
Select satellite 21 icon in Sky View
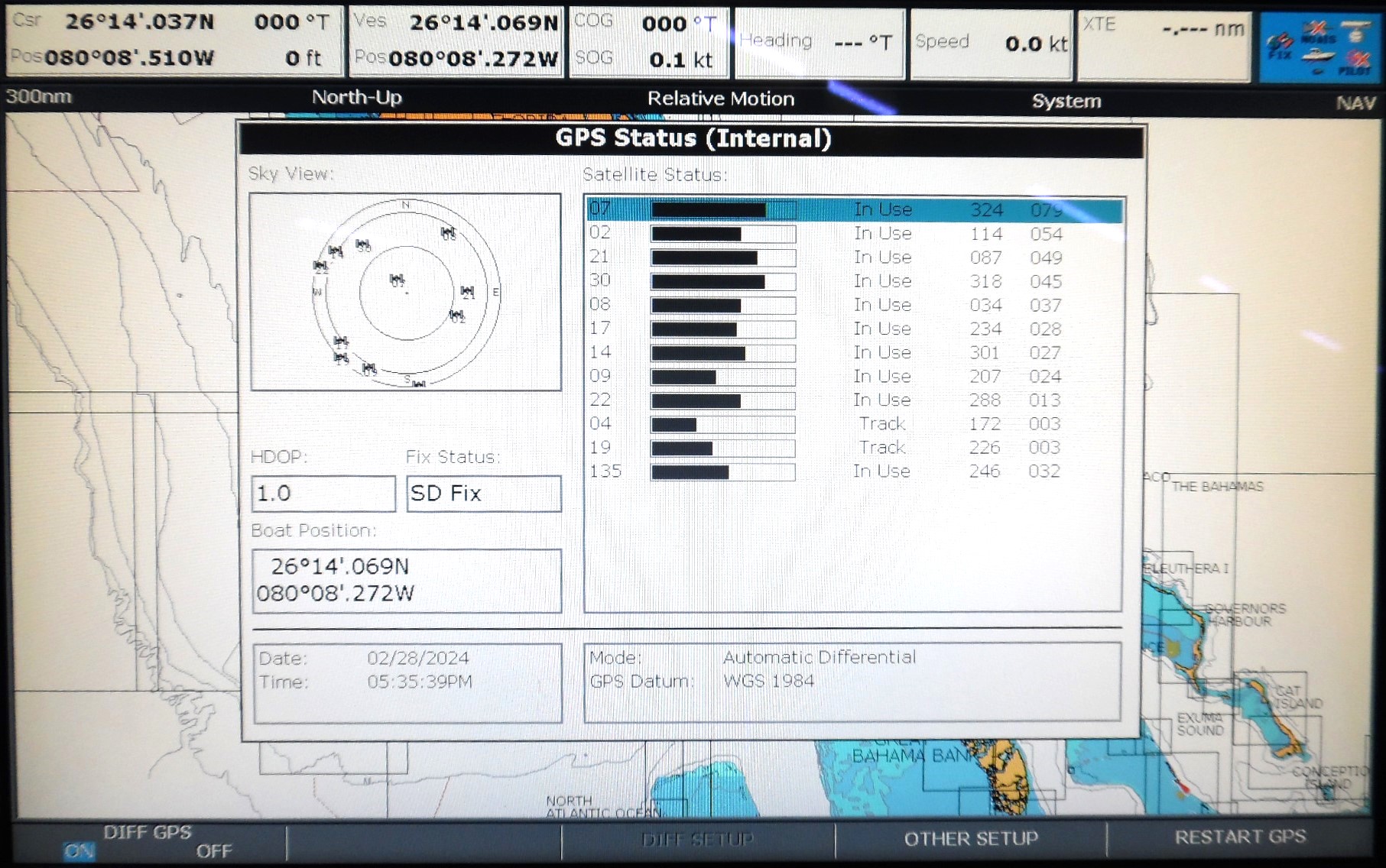[467, 291]
